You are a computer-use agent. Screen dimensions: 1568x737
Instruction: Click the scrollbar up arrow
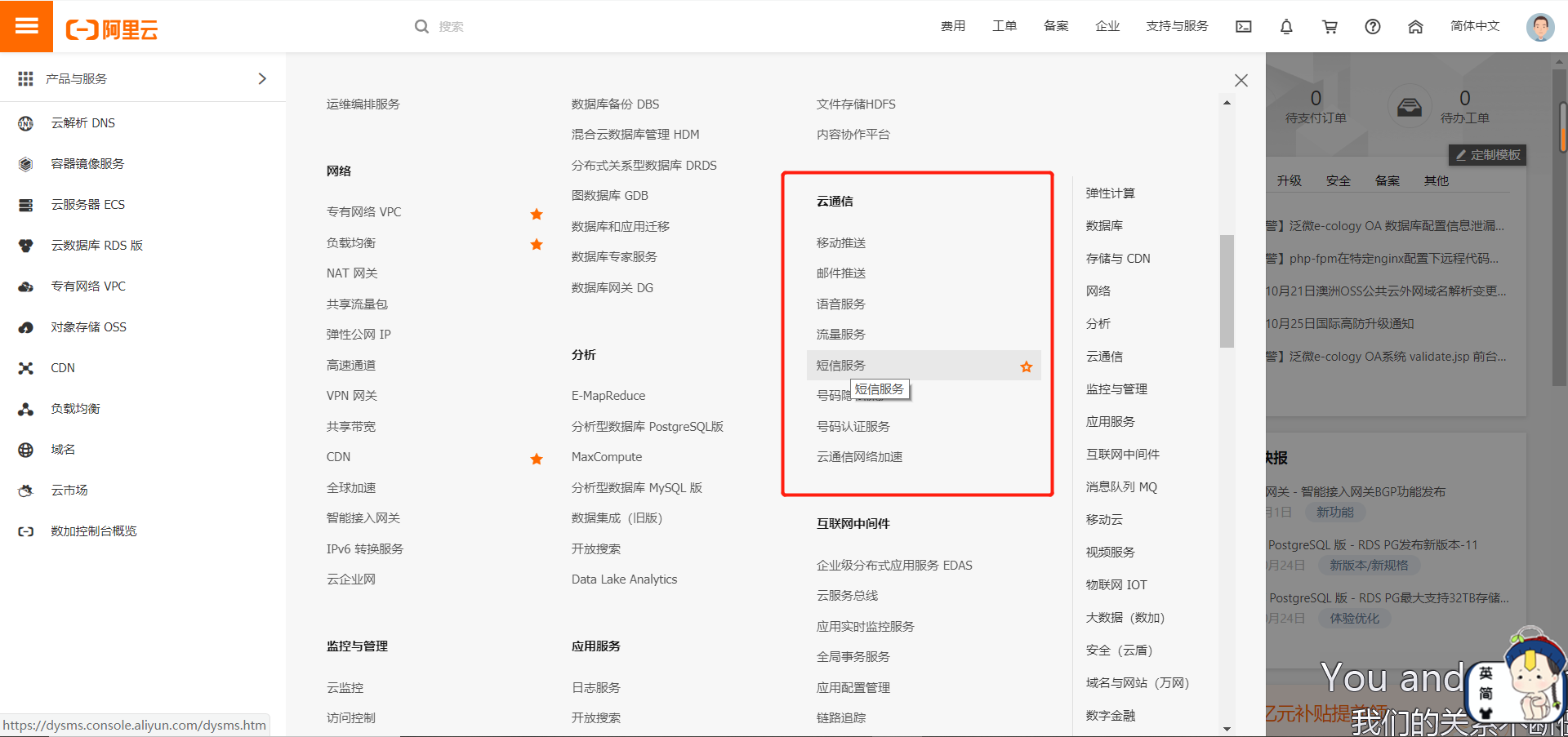1227,103
